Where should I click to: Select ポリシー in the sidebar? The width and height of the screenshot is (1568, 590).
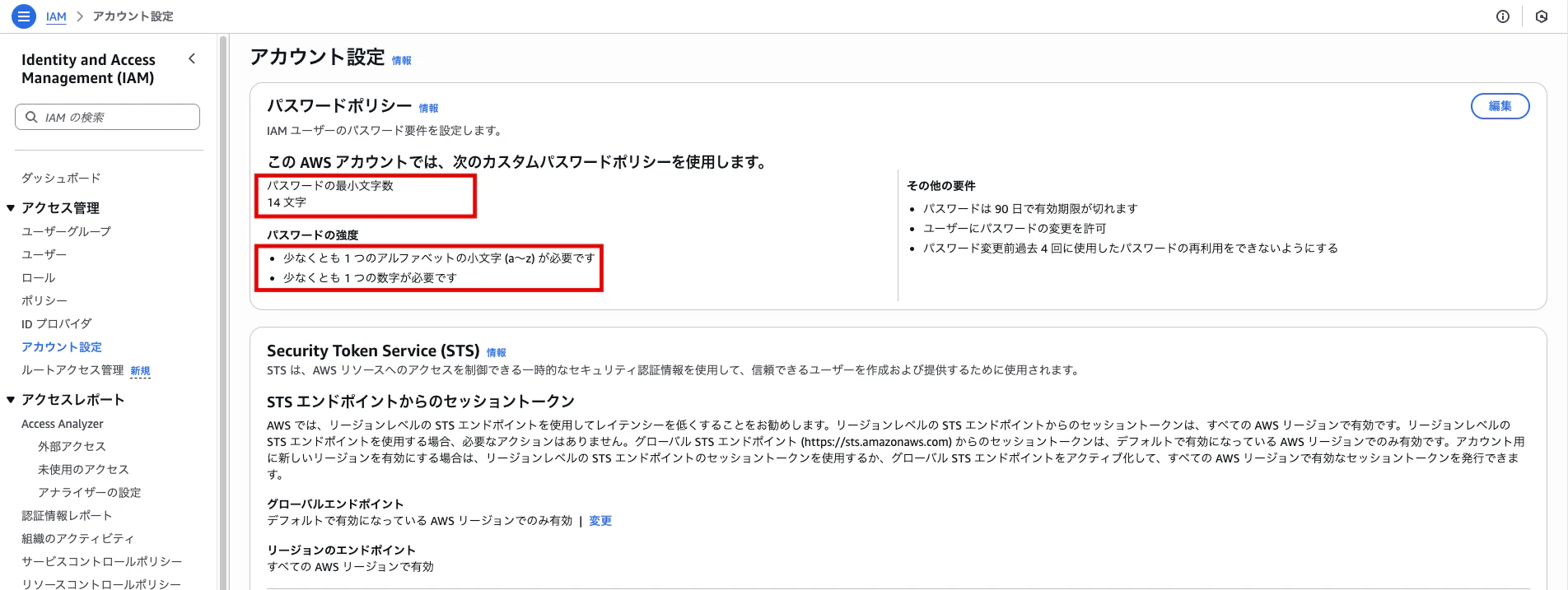click(x=44, y=300)
